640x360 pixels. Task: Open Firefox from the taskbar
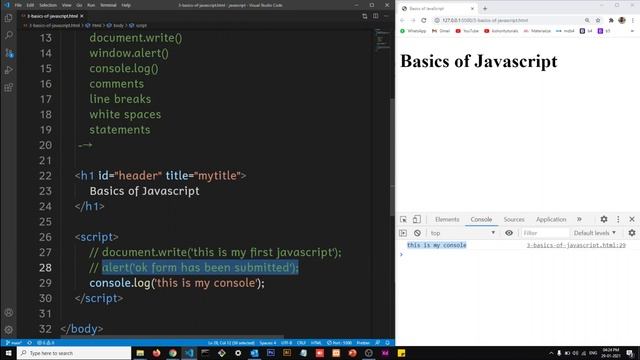[156, 353]
